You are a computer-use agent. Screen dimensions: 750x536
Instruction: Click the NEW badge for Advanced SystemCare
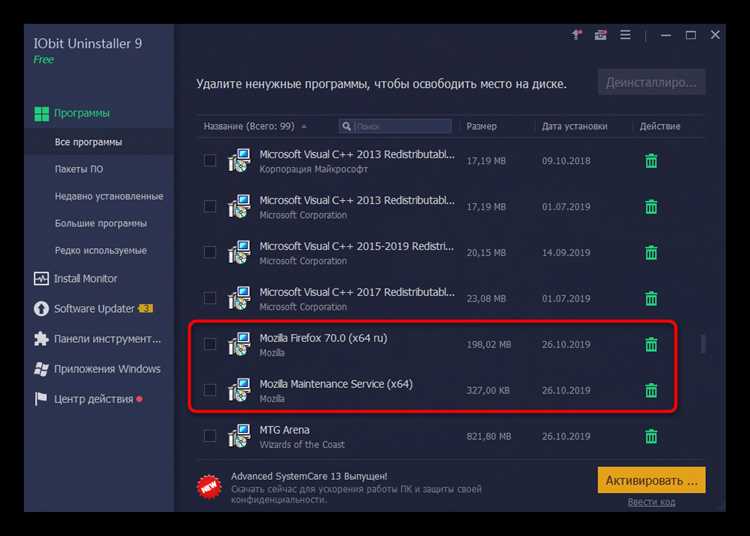(x=209, y=487)
